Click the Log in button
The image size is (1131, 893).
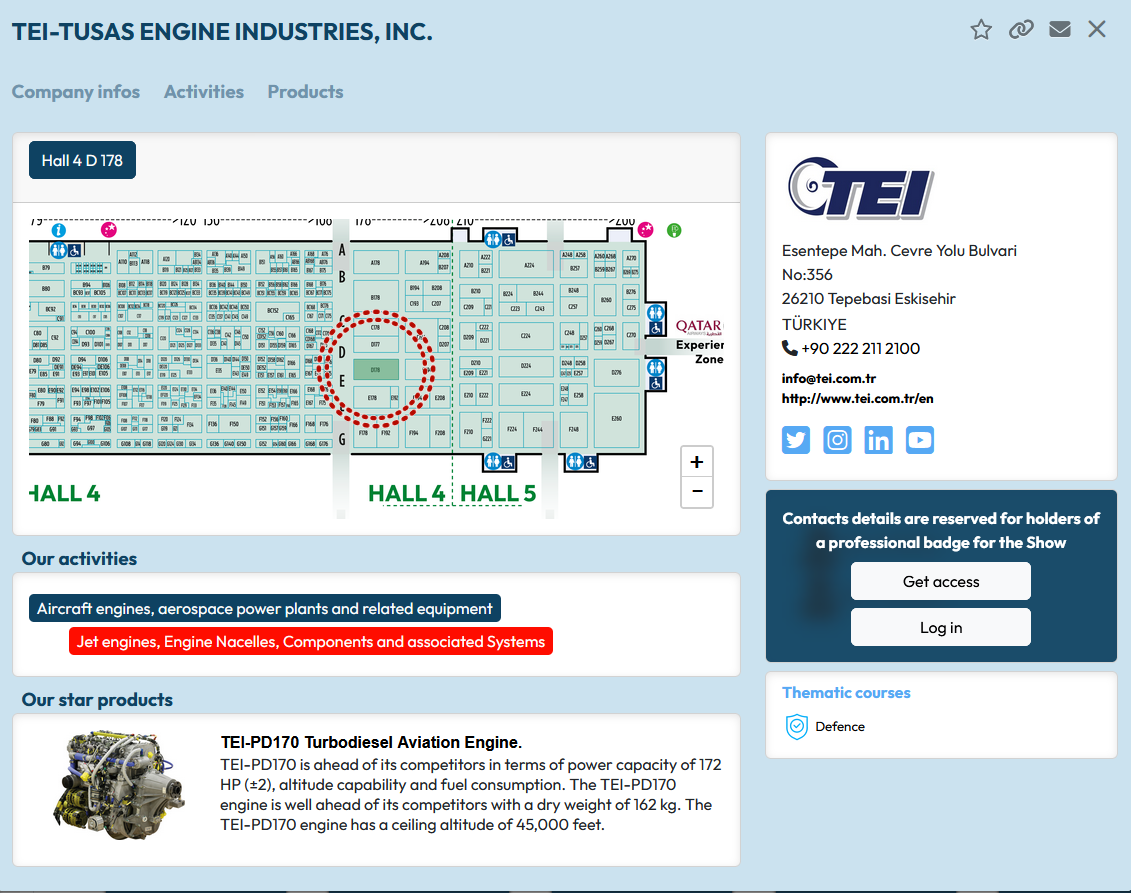pos(941,628)
